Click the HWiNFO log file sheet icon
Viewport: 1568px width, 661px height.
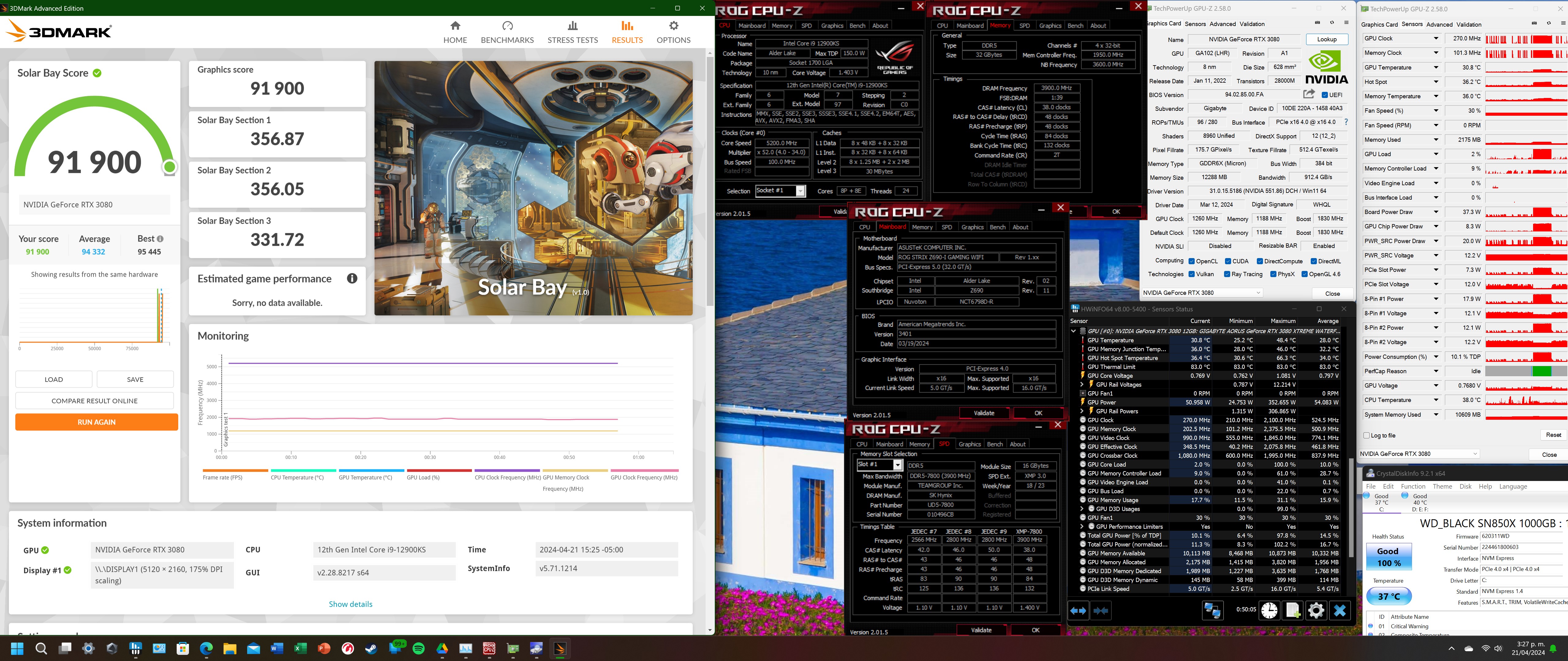click(x=1293, y=610)
